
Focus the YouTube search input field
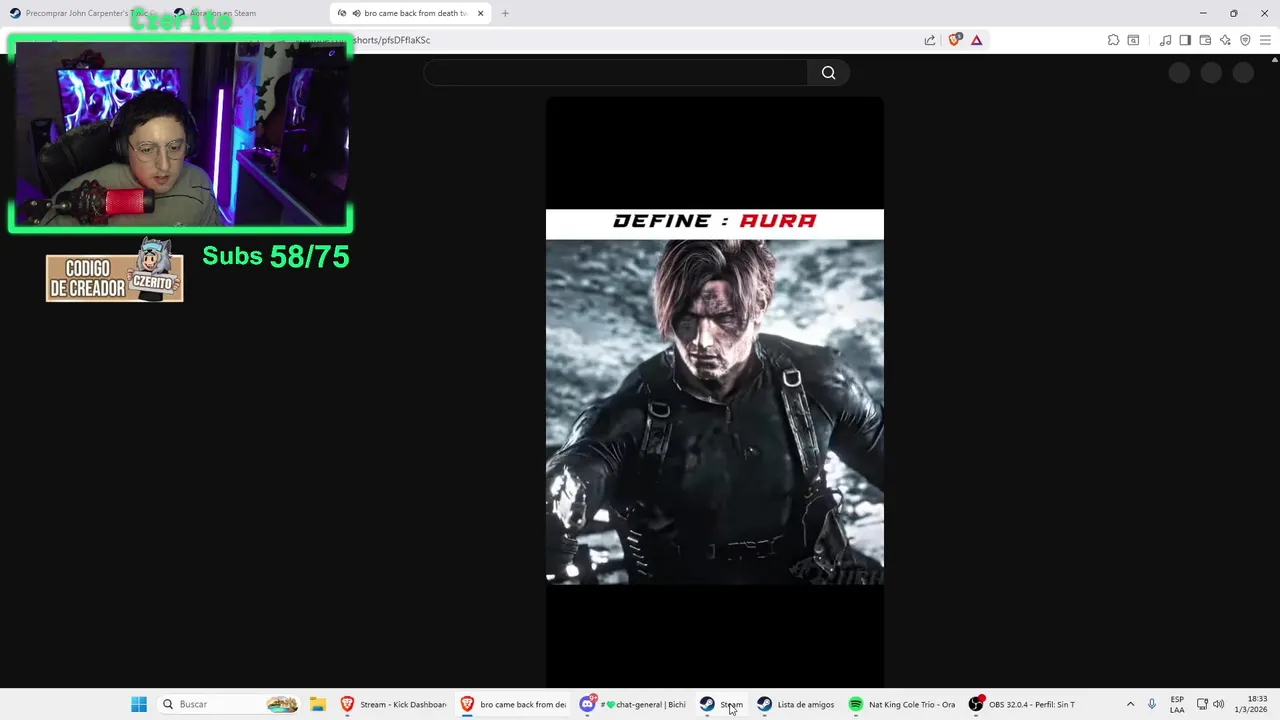tap(615, 73)
